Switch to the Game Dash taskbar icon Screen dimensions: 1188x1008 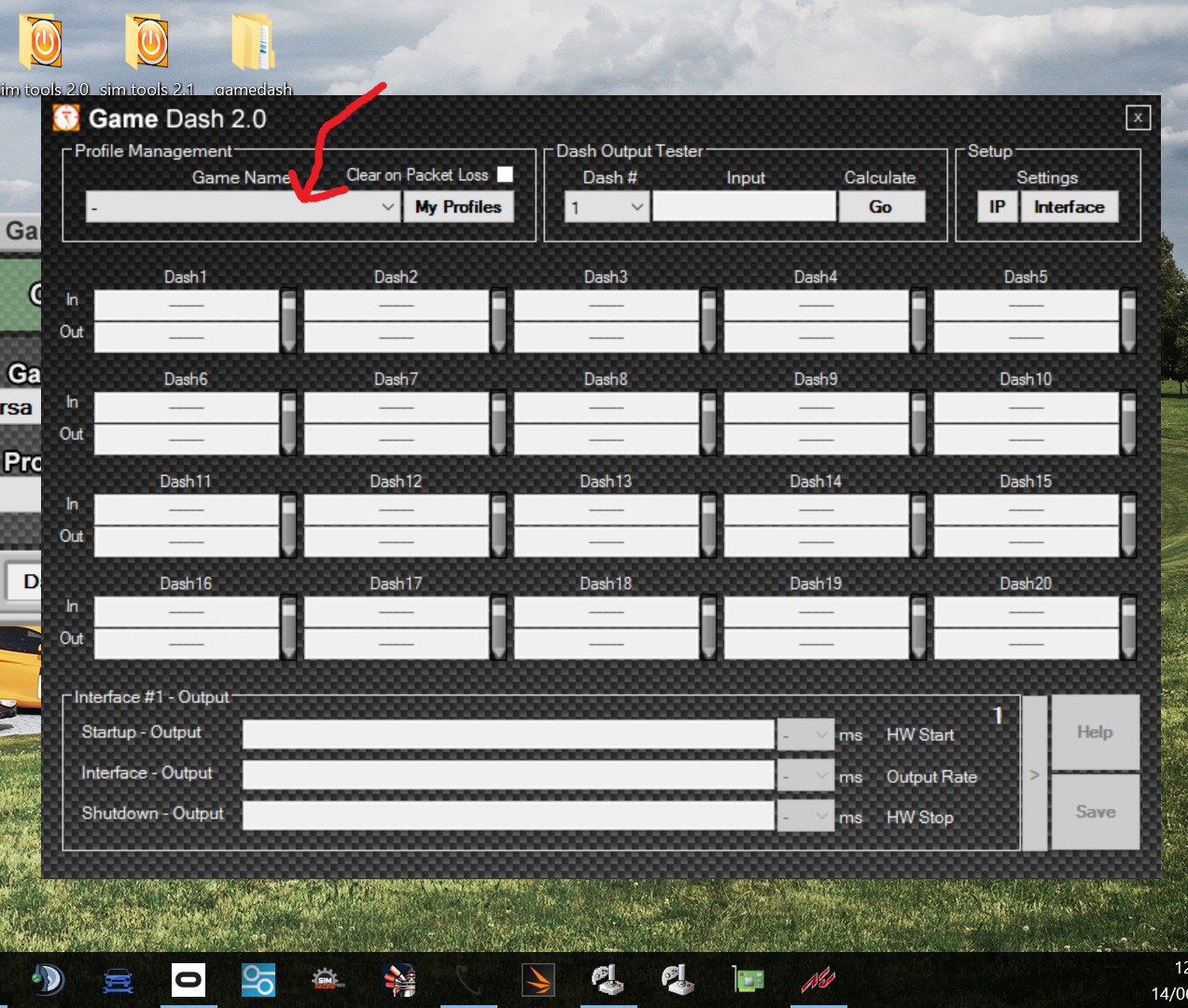[x=399, y=980]
